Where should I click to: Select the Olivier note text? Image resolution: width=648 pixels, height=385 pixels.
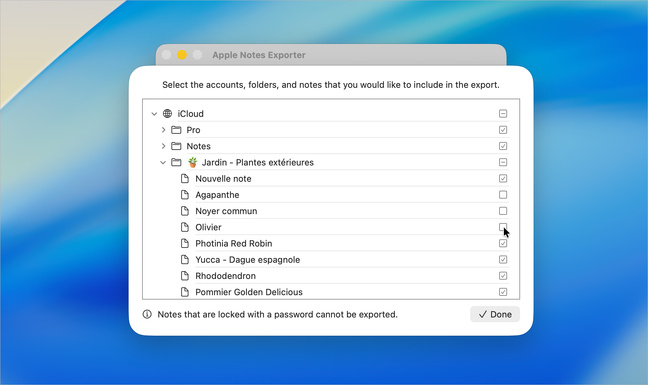coord(208,227)
